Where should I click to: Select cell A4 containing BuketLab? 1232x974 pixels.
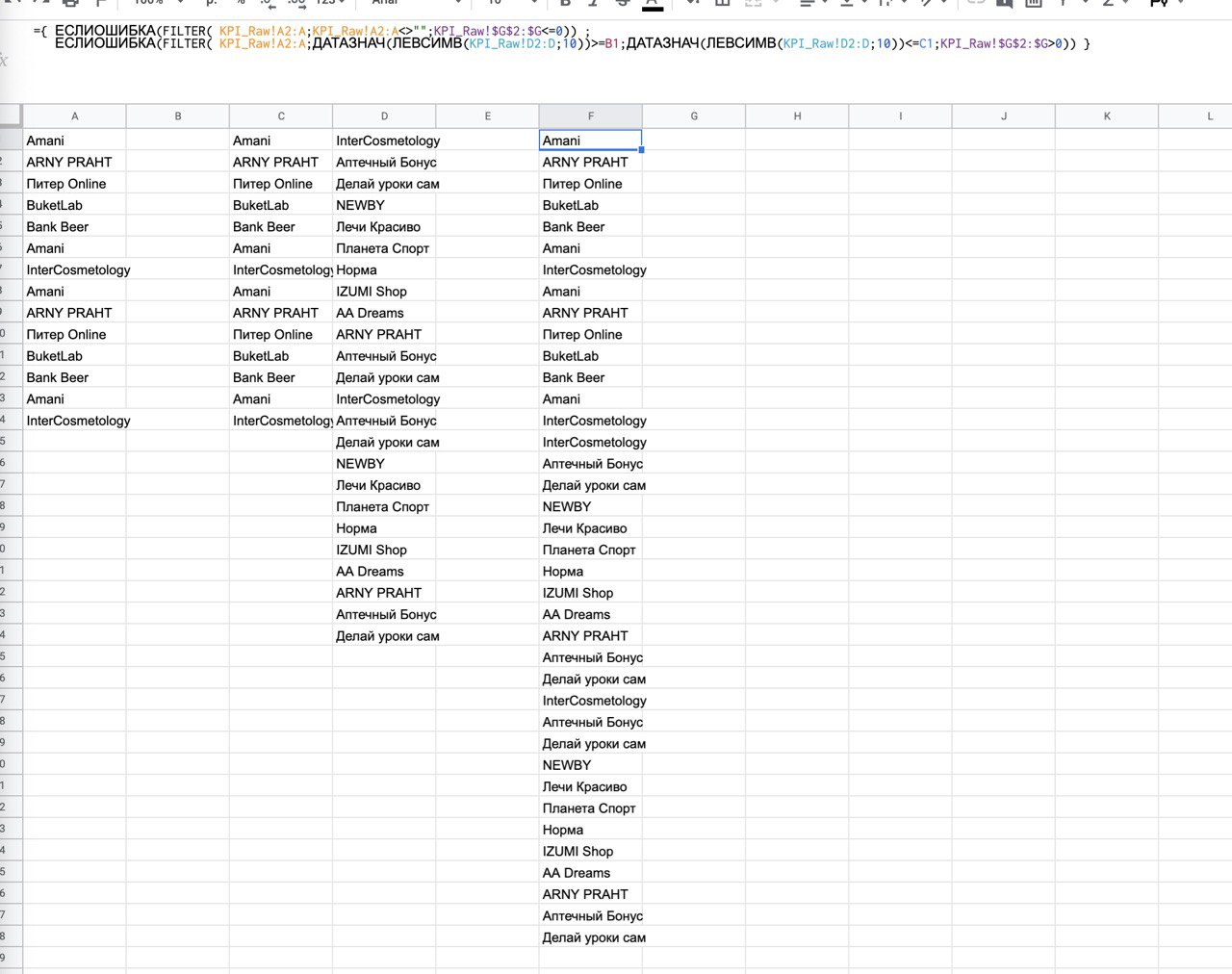(75, 205)
